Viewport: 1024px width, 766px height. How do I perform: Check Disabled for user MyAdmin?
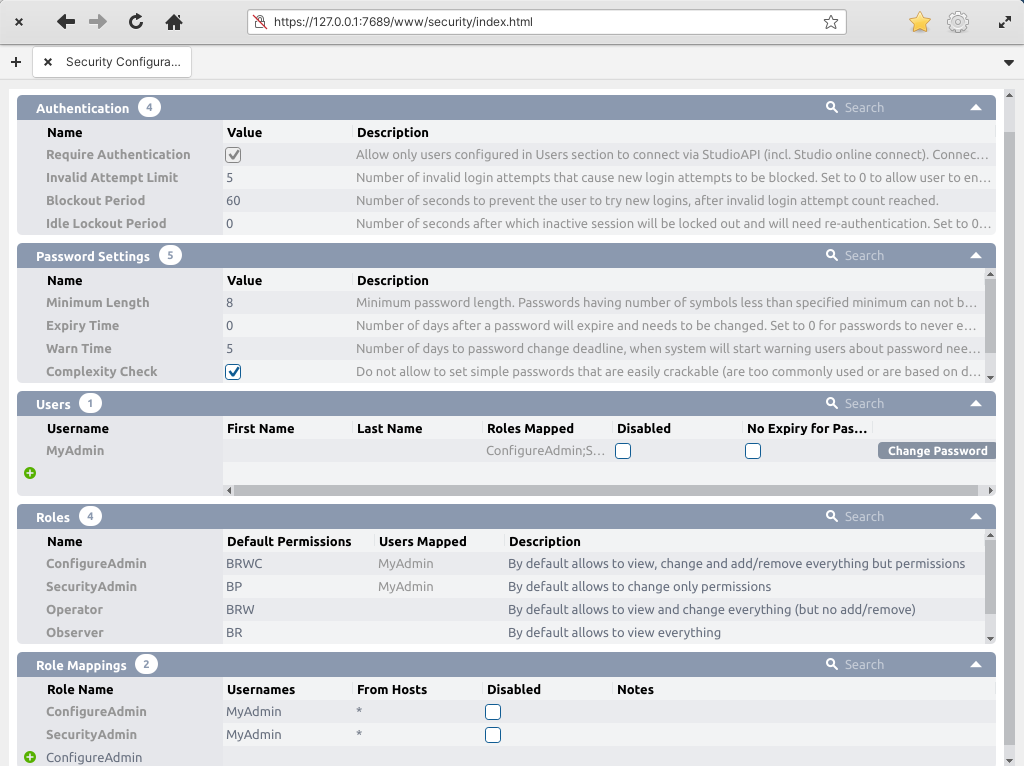(623, 451)
